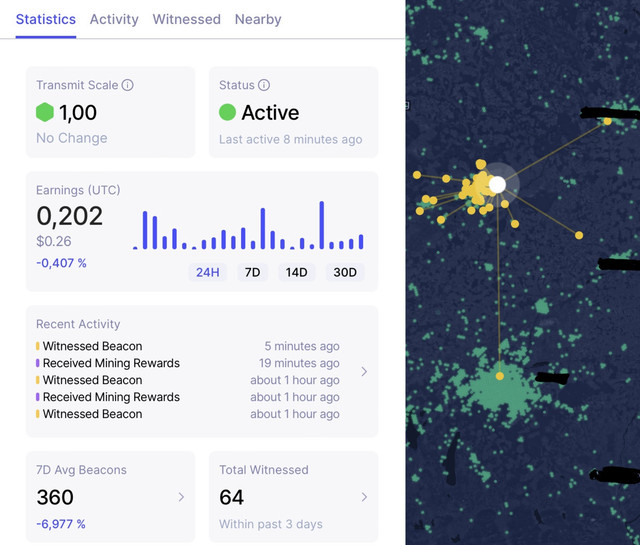Expand Recent Activity with the chevron
Screen dimensions: 640x545
(x=364, y=371)
